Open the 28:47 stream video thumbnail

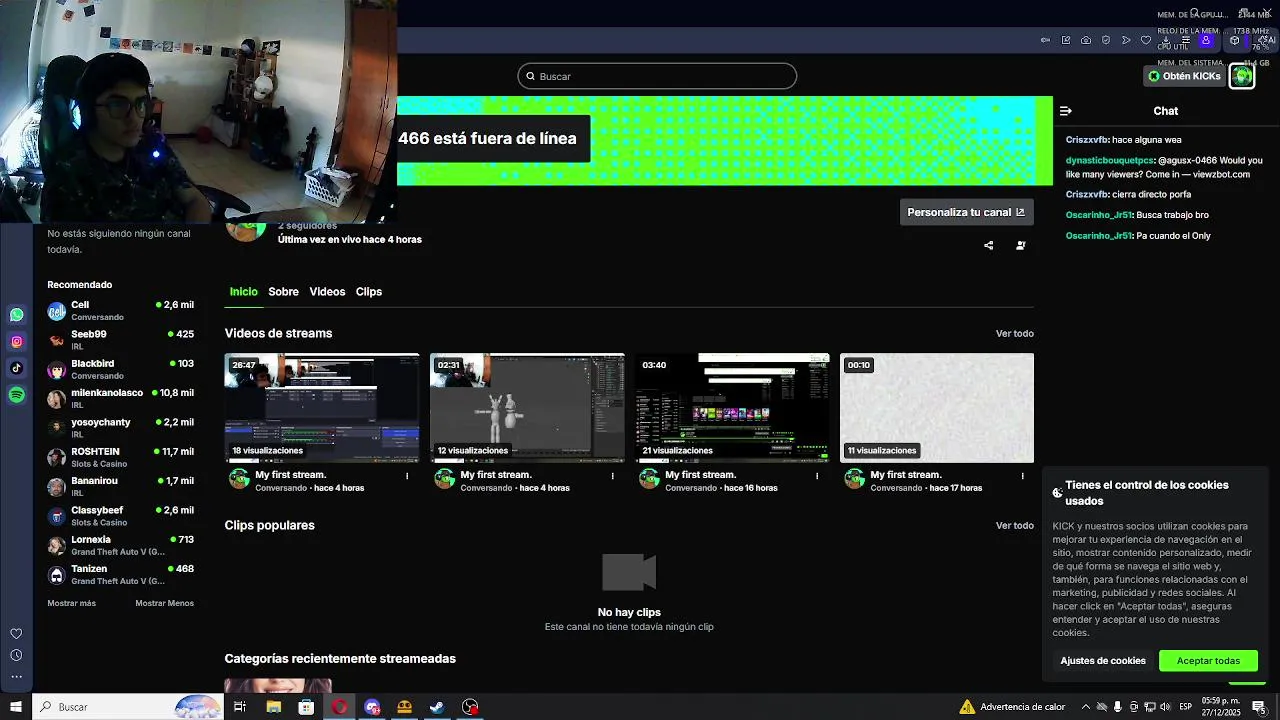[x=322, y=408]
